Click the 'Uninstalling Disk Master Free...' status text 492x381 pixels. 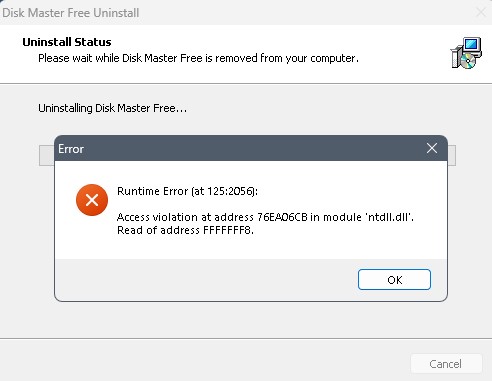coord(113,108)
